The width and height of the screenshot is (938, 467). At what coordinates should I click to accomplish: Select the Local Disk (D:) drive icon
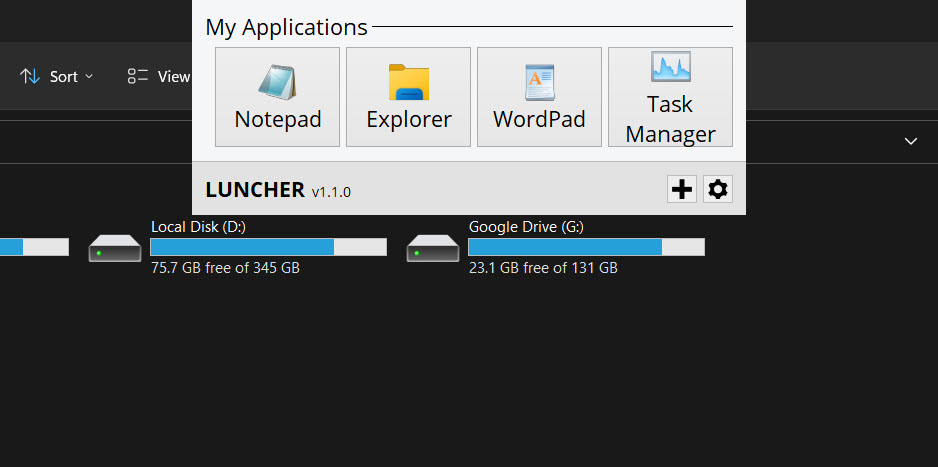115,248
